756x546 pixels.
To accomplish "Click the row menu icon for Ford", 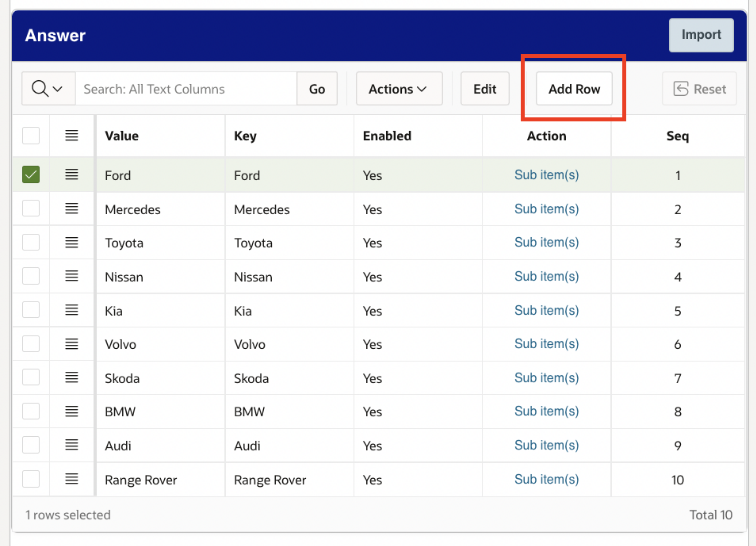I will click(x=71, y=175).
